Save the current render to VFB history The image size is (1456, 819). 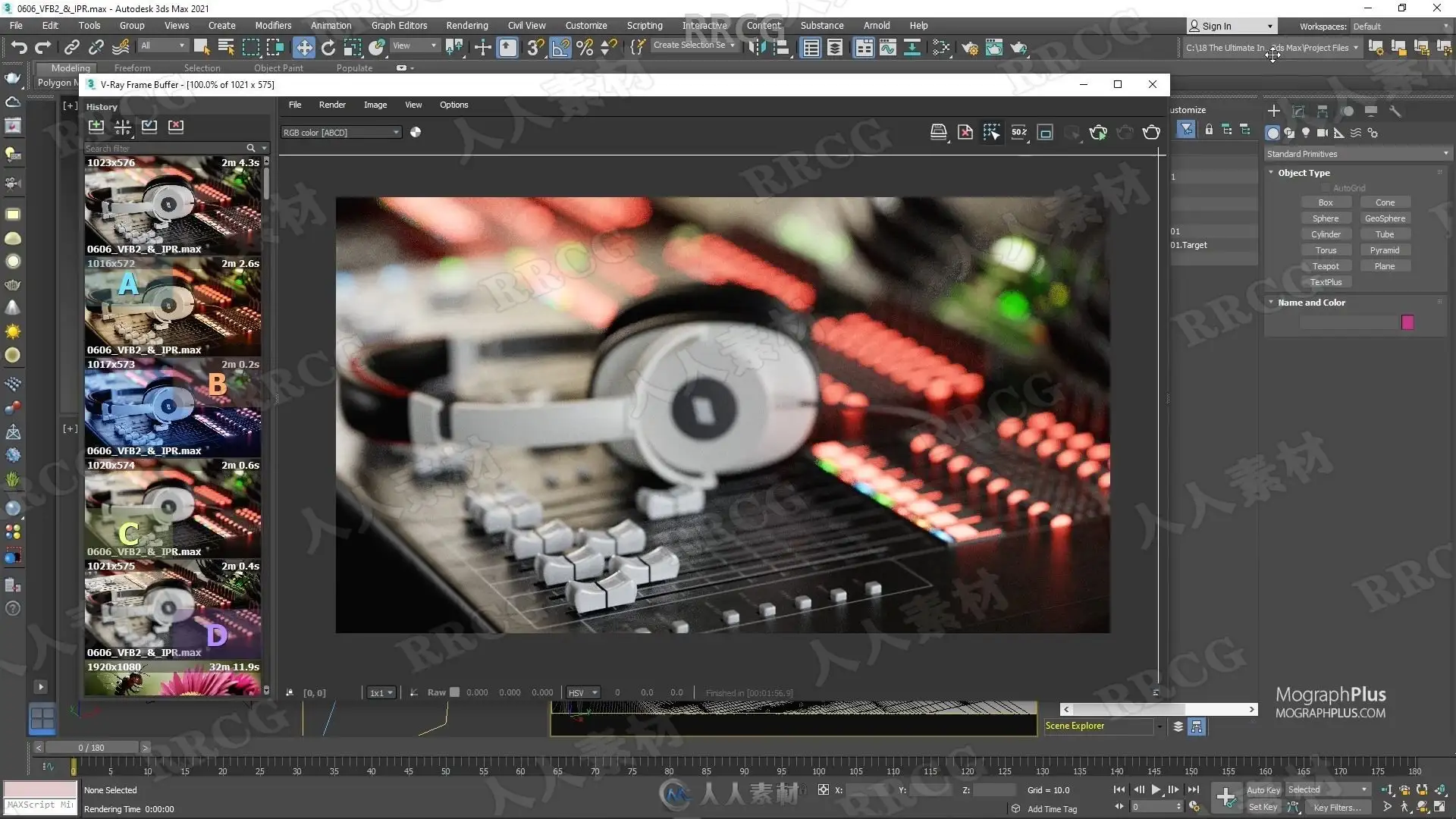(96, 127)
